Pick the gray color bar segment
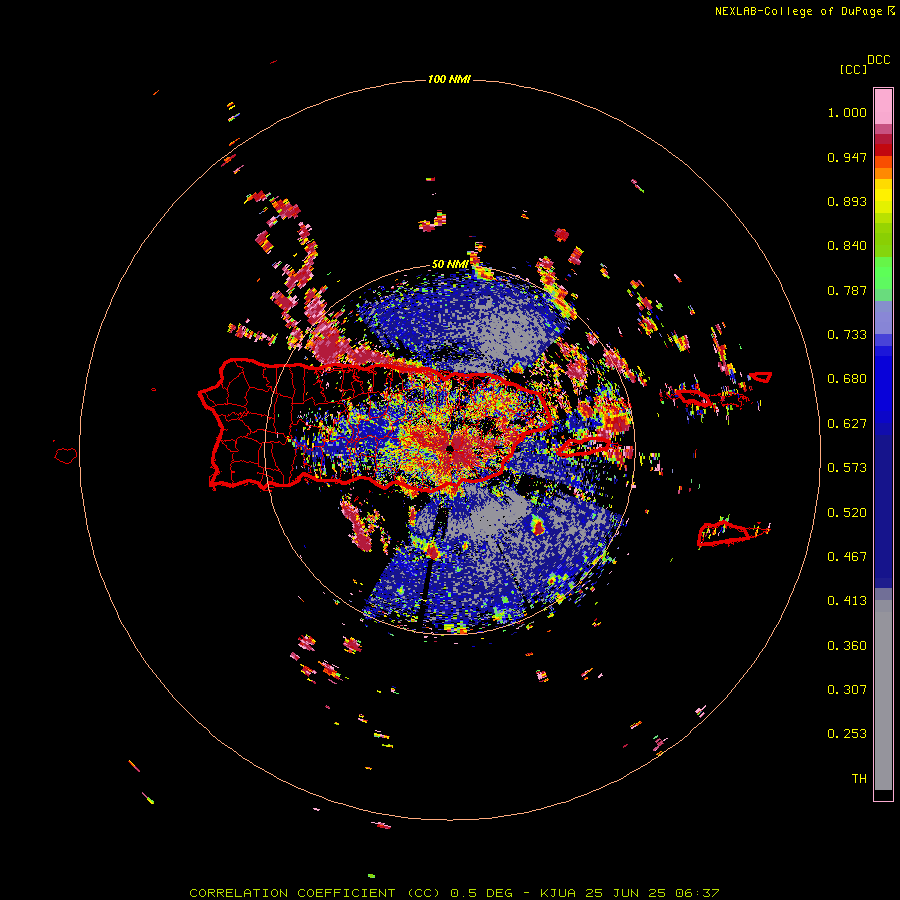This screenshot has height=900, width=900. [883, 695]
